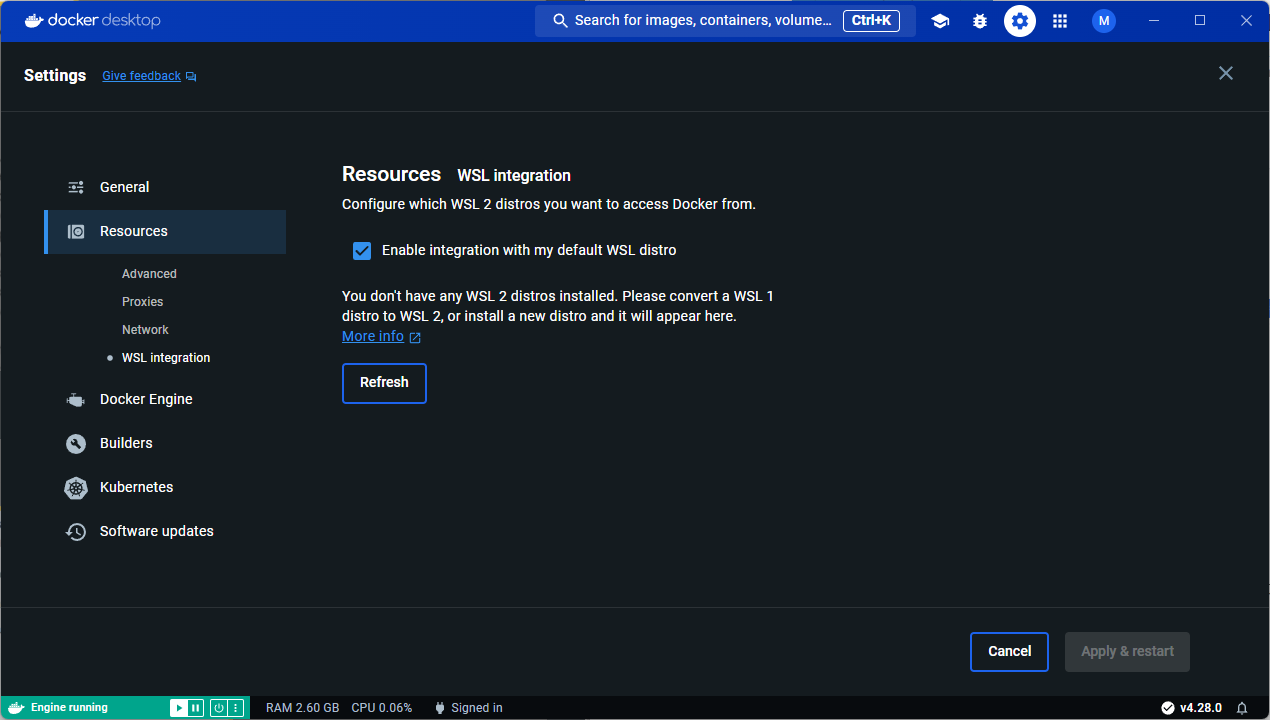Open the Software updates section
This screenshot has width=1270, height=720.
pyautogui.click(x=165, y=531)
